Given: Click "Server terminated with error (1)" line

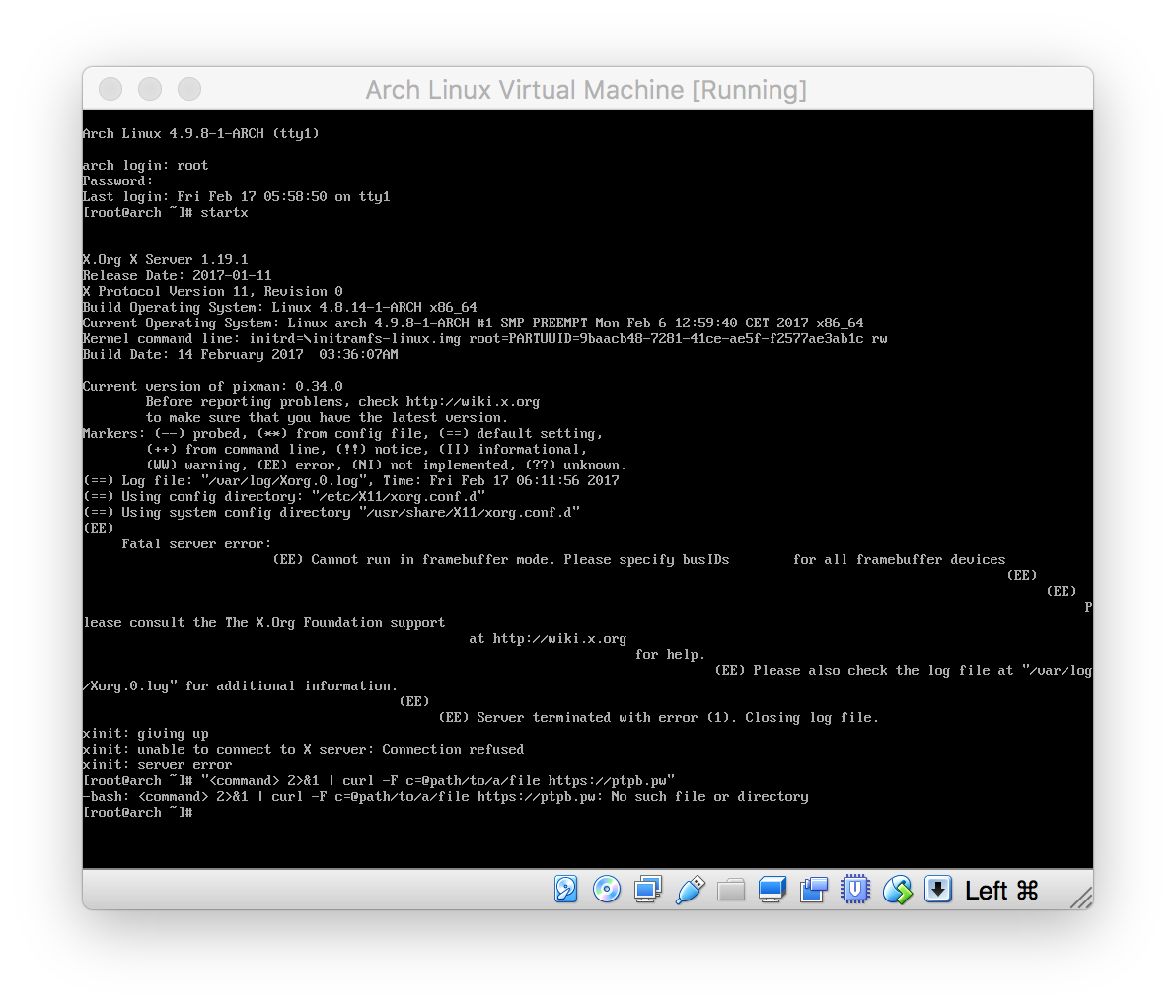Looking at the screenshot, I should [658, 718].
